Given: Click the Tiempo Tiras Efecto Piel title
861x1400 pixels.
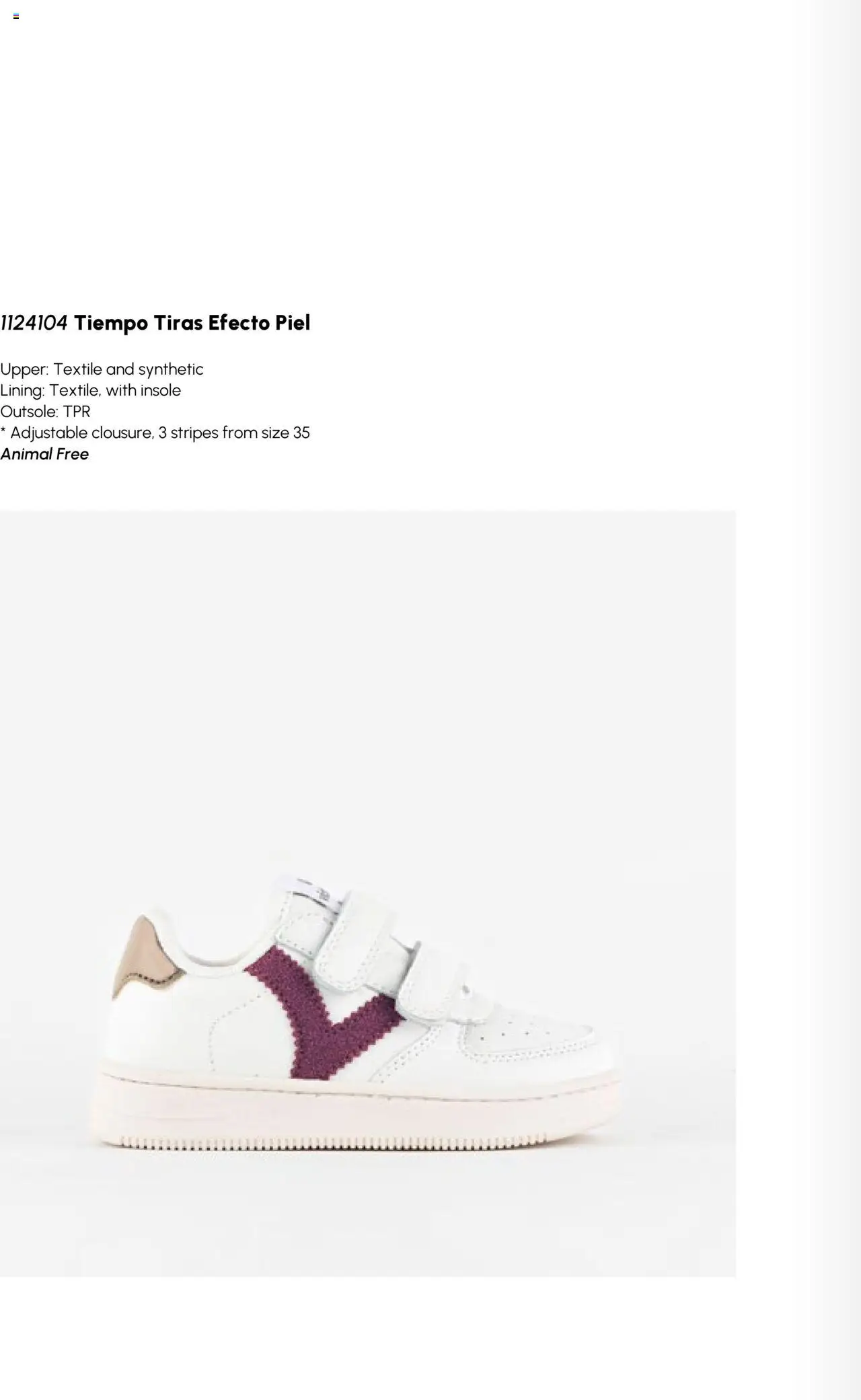Looking at the screenshot, I should 192,323.
